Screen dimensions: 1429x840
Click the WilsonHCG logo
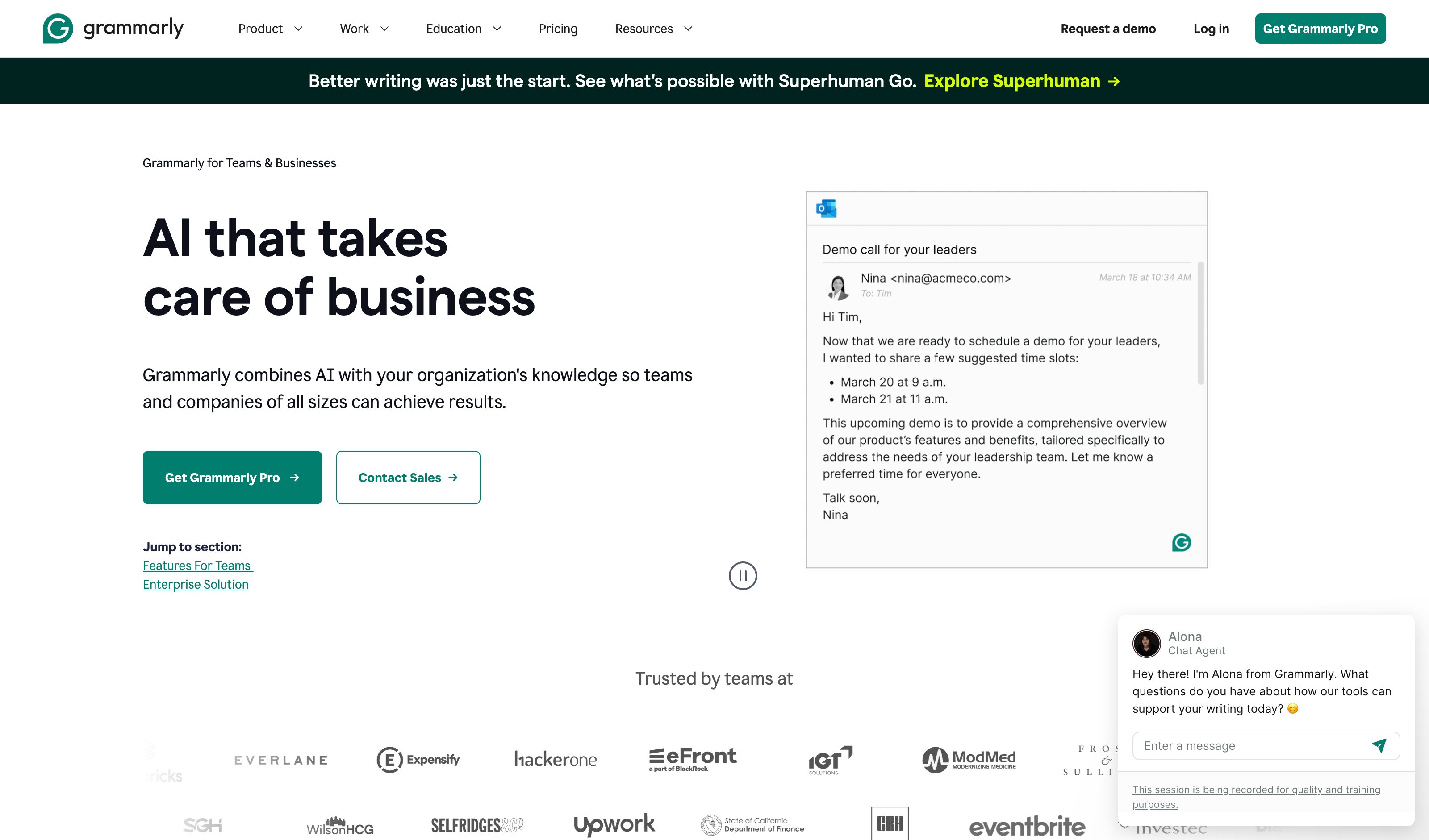340,826
